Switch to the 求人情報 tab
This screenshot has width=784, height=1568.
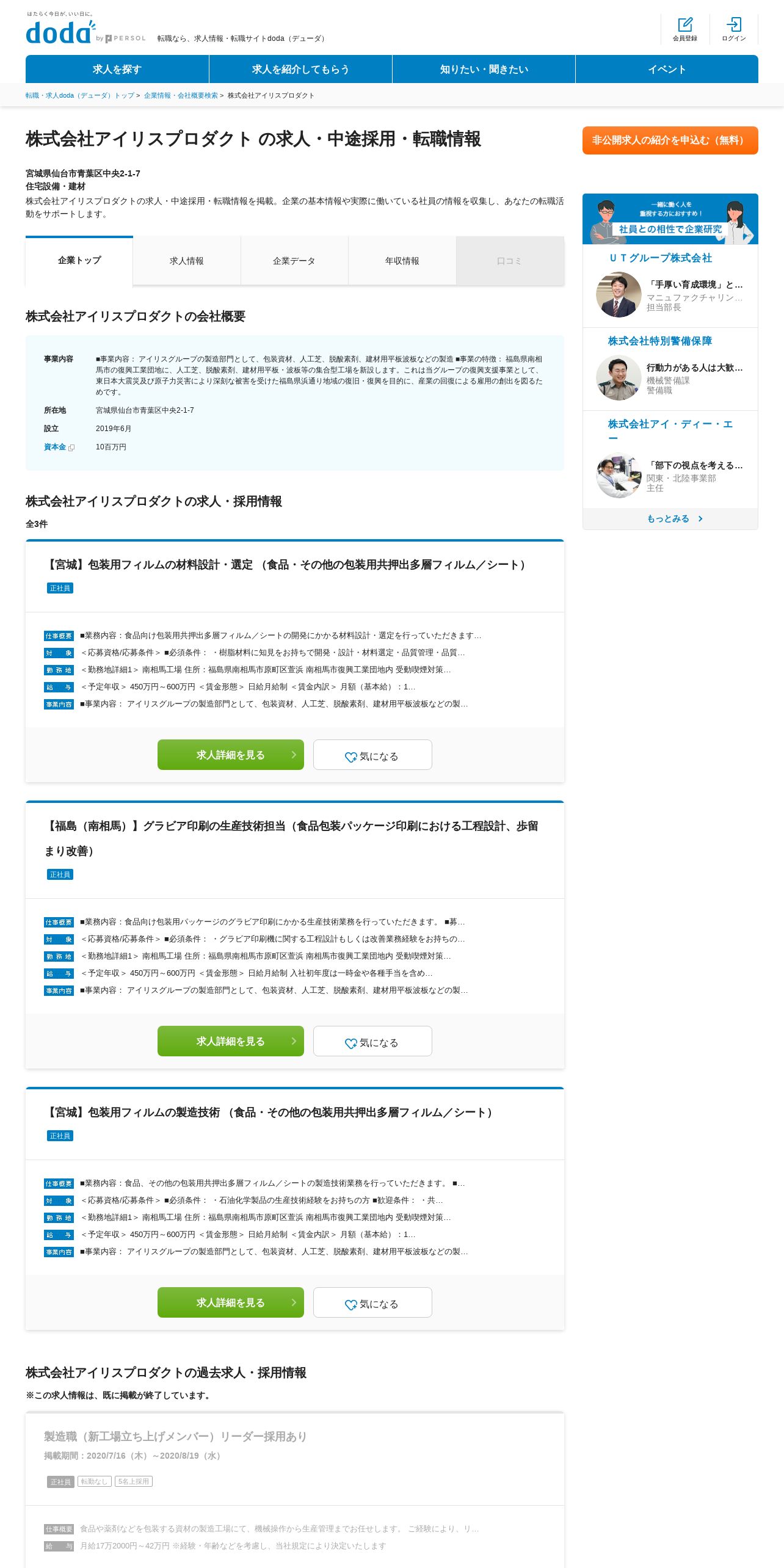pyautogui.click(x=187, y=261)
